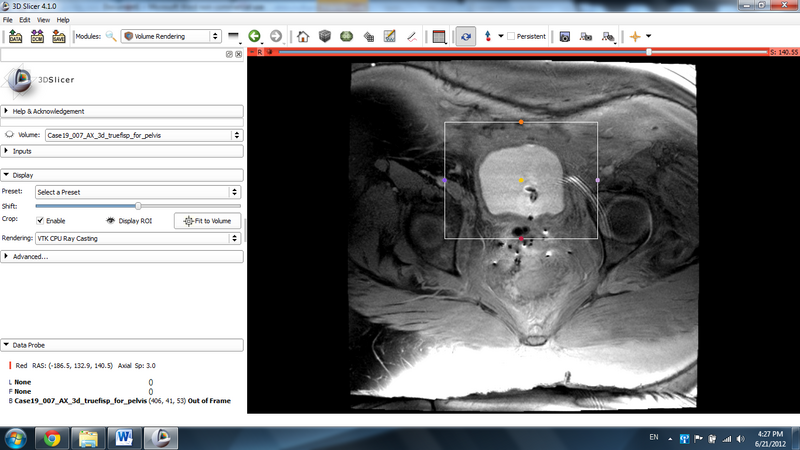Click the Home module icon
Screen dimensions: 800x450
pos(303,37)
